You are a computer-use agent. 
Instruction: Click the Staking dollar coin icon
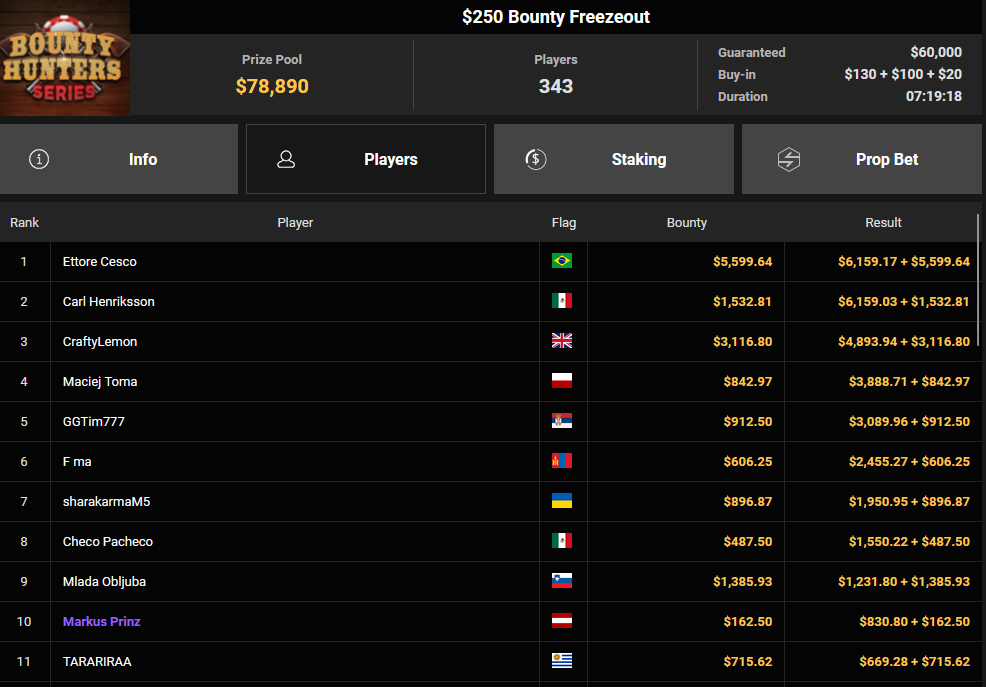tap(535, 159)
